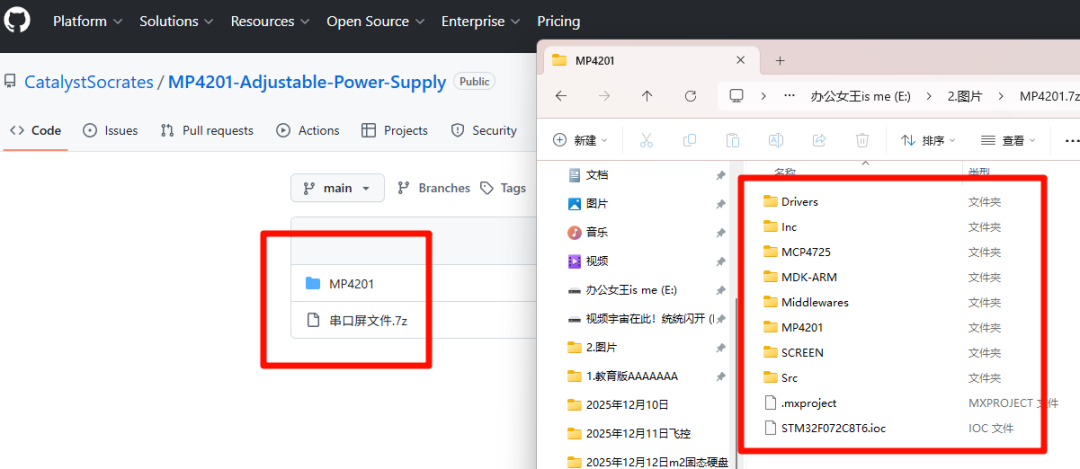Open the Actions tab

pos(308,130)
